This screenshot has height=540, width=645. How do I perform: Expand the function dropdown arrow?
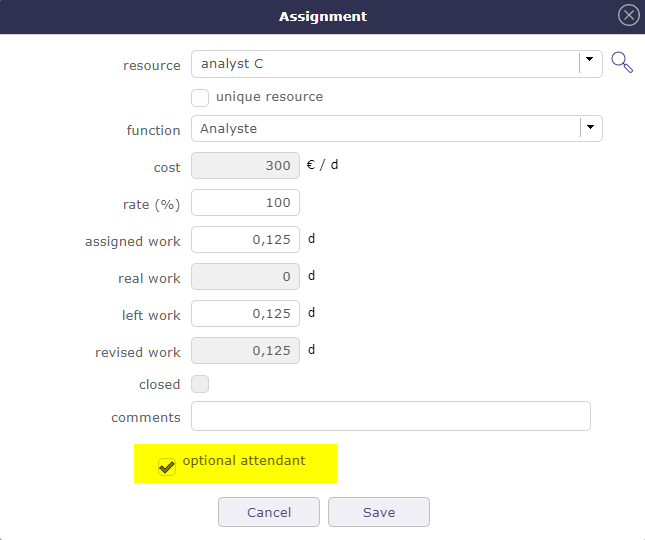[x=591, y=128]
